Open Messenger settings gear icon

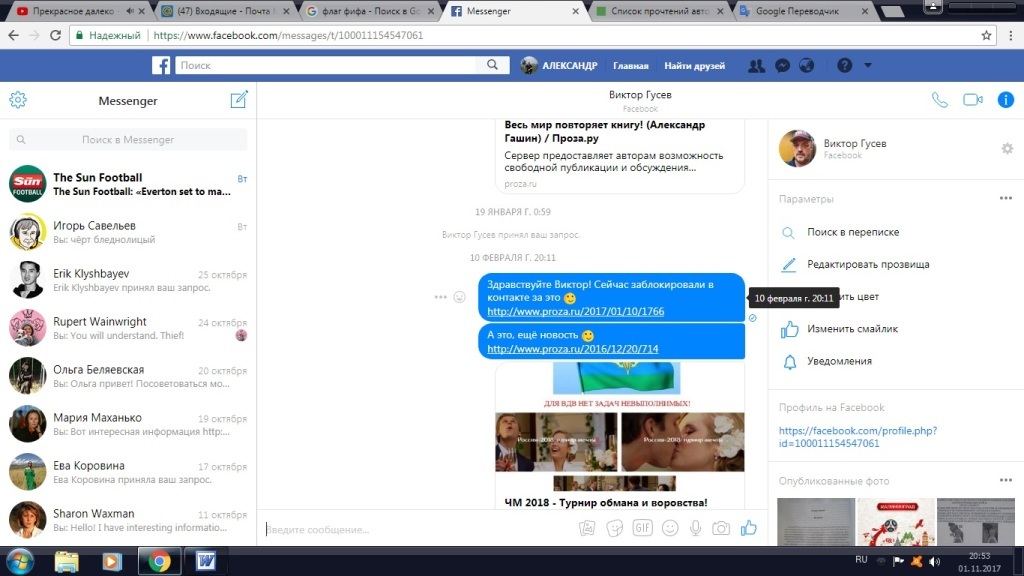(x=18, y=100)
